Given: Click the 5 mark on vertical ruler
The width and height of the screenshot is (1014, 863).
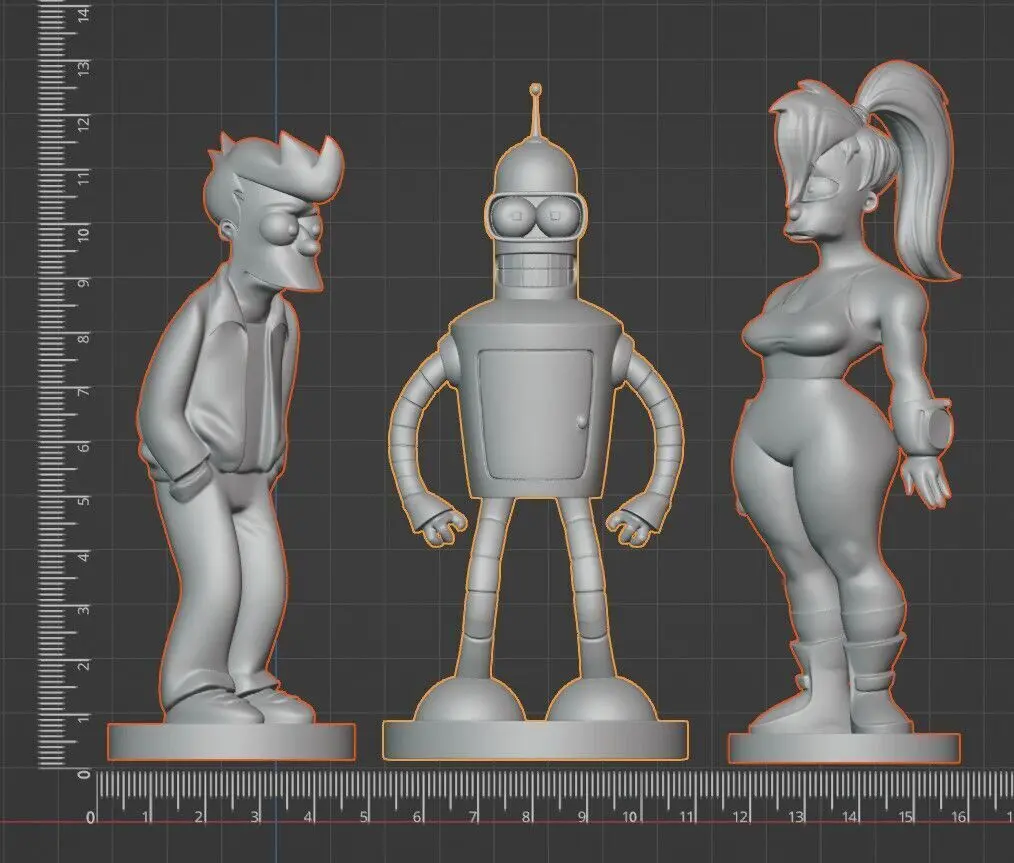Looking at the screenshot, I should 85,501.
